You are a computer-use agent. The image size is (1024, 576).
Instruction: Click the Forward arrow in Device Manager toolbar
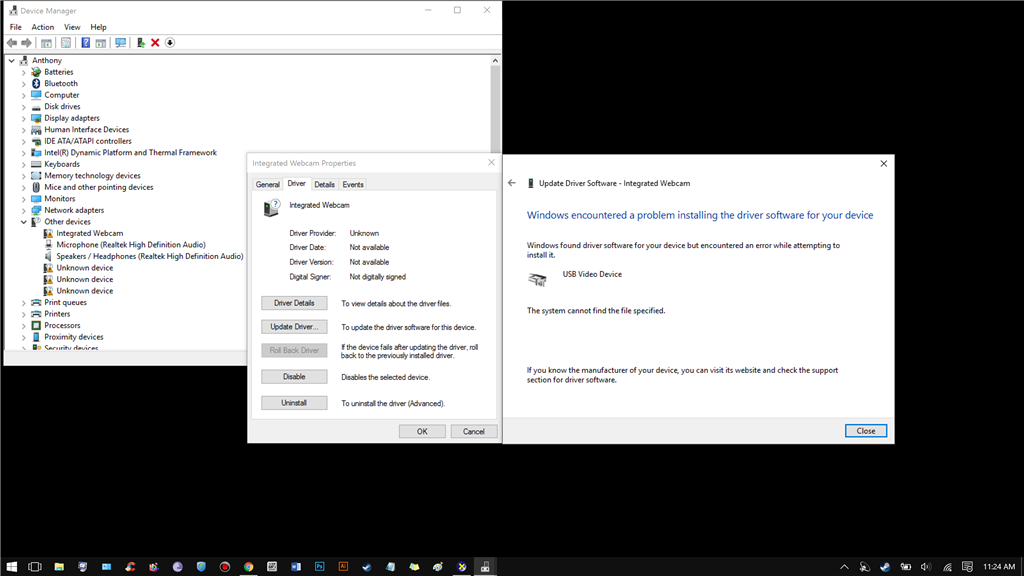pos(26,43)
